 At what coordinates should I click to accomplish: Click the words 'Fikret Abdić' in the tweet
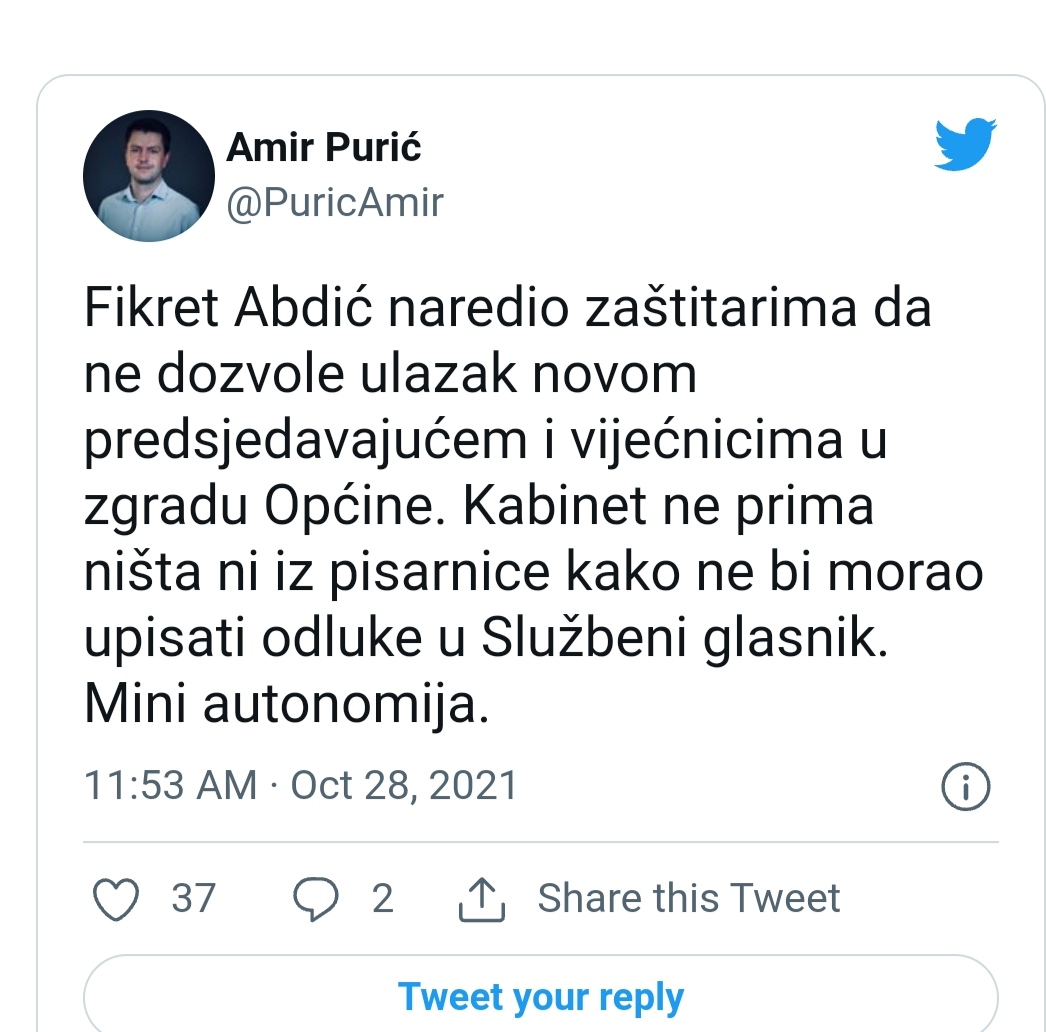pyautogui.click(x=228, y=308)
